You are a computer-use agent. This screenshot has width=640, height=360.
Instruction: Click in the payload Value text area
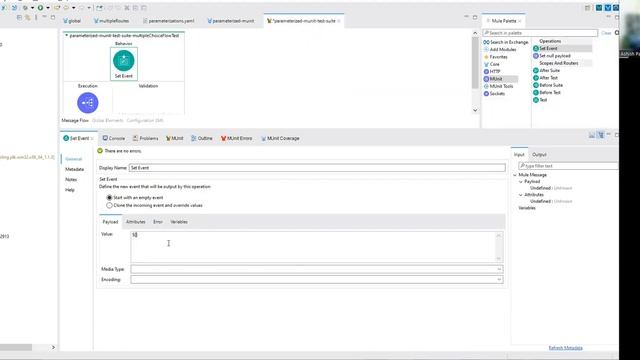tap(314, 247)
